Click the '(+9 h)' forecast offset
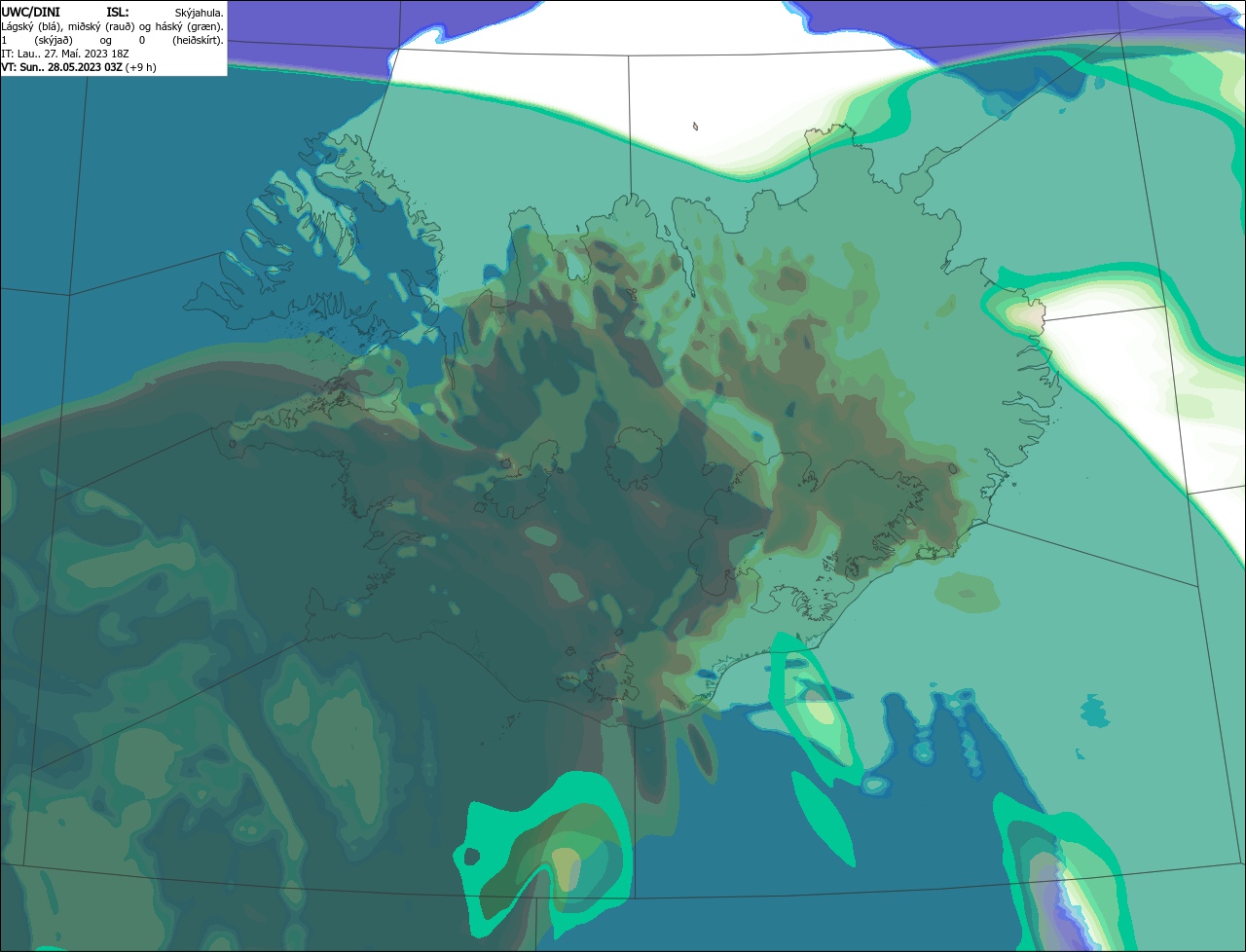 coord(140,67)
